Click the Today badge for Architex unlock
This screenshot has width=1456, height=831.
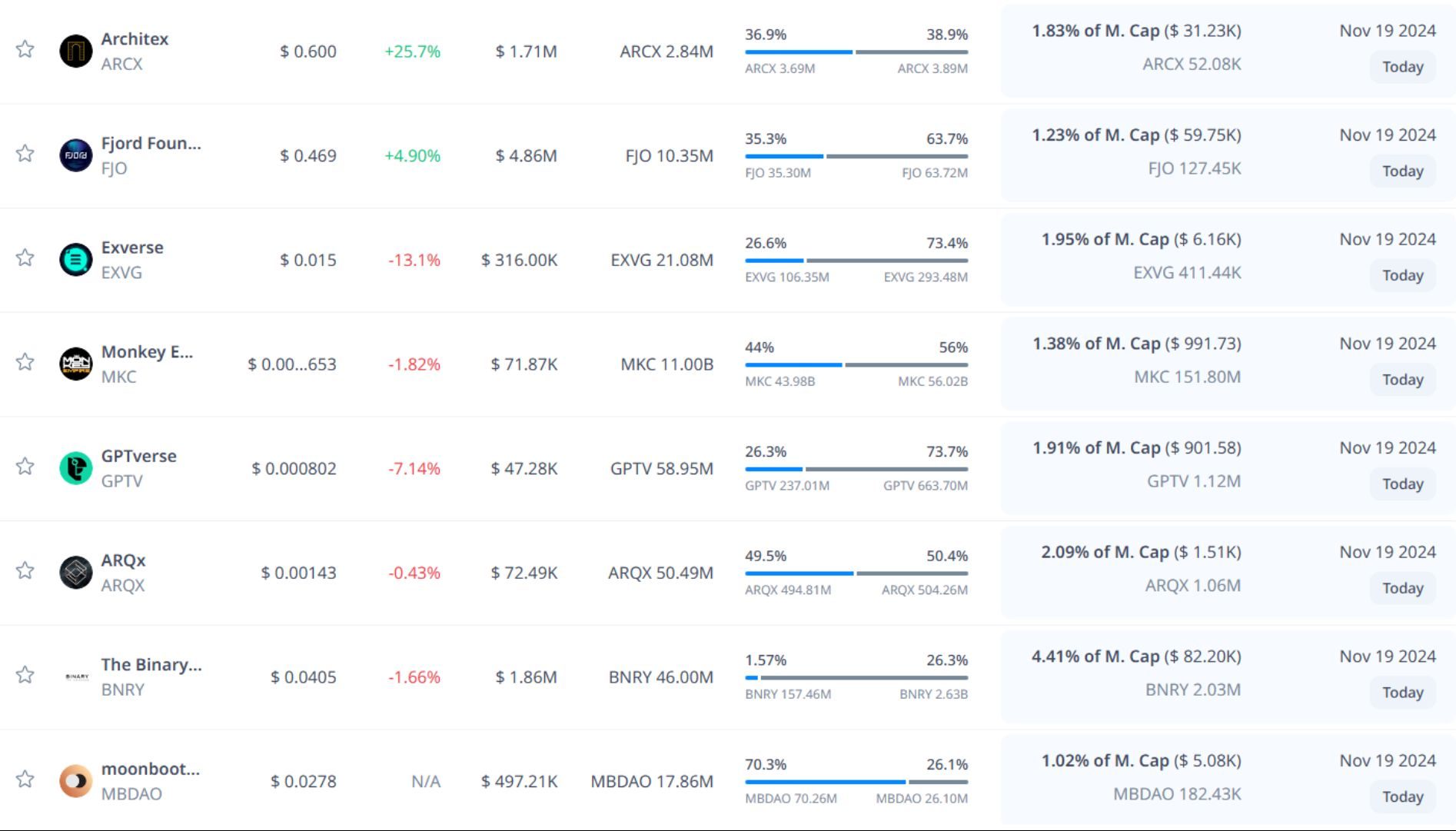(1402, 67)
